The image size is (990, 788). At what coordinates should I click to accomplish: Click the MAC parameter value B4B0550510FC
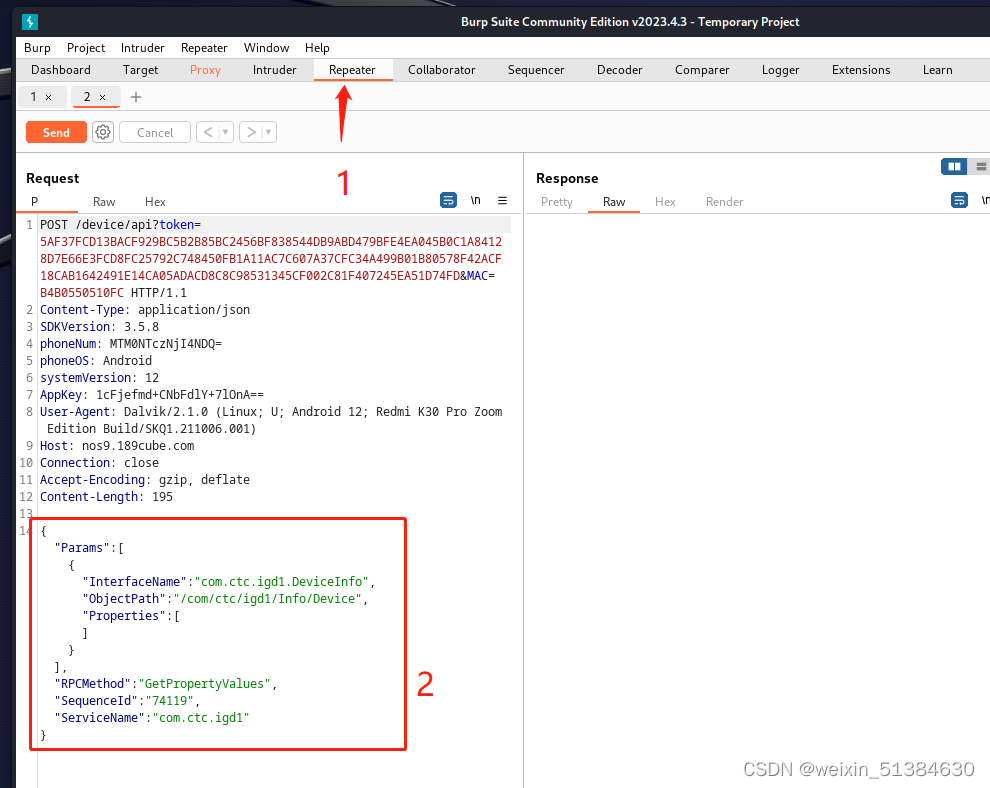tap(82, 293)
